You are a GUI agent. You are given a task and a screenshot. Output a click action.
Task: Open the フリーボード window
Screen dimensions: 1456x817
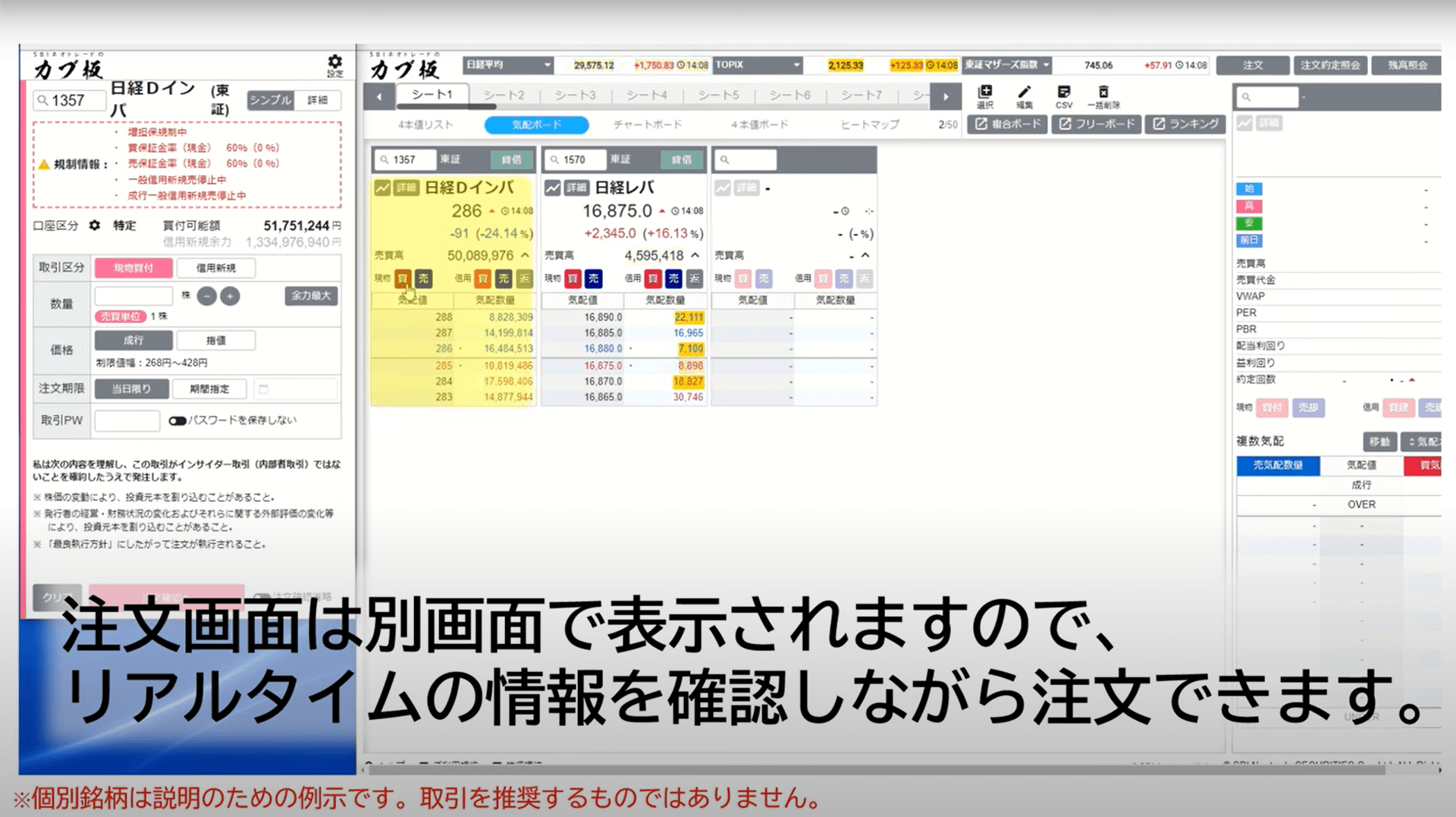click(x=1097, y=124)
